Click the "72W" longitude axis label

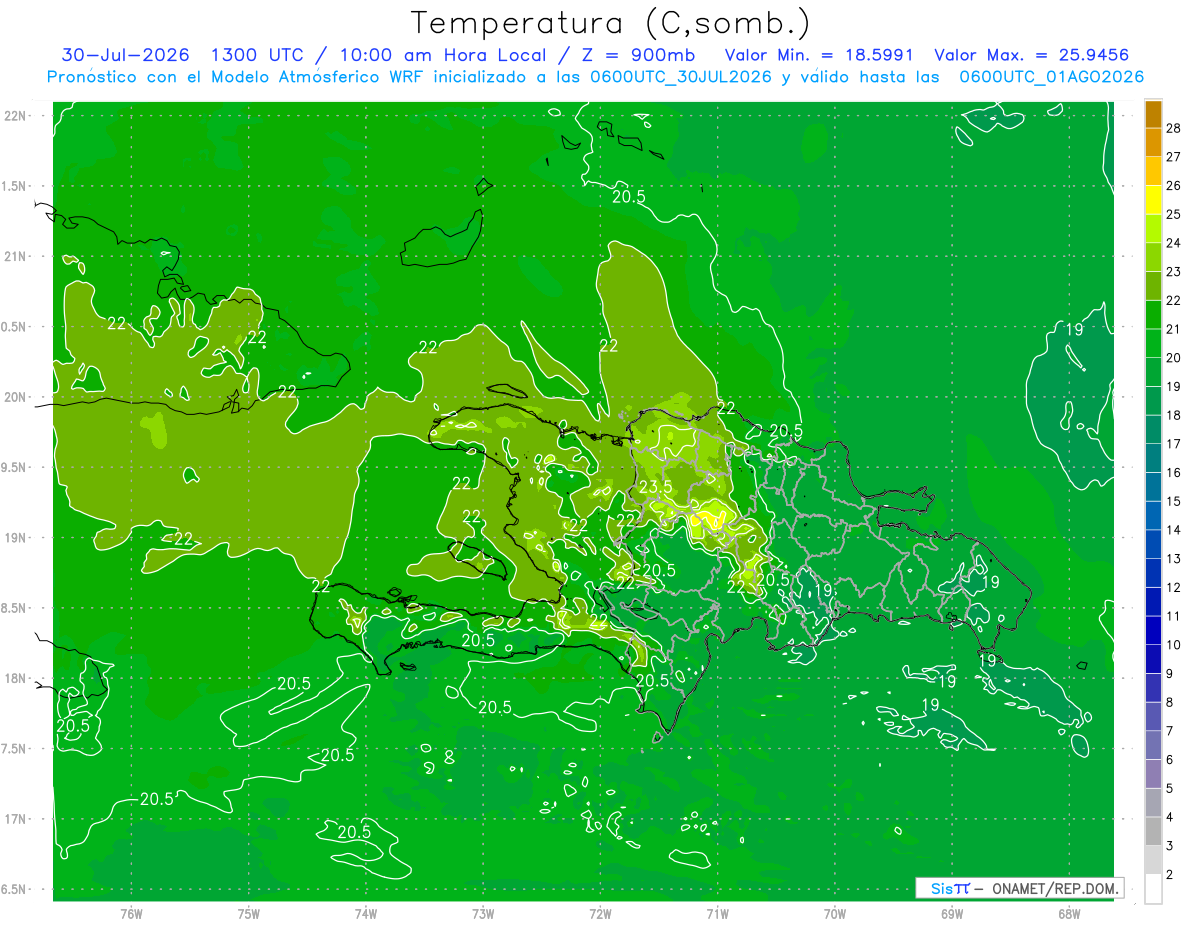[x=600, y=913]
